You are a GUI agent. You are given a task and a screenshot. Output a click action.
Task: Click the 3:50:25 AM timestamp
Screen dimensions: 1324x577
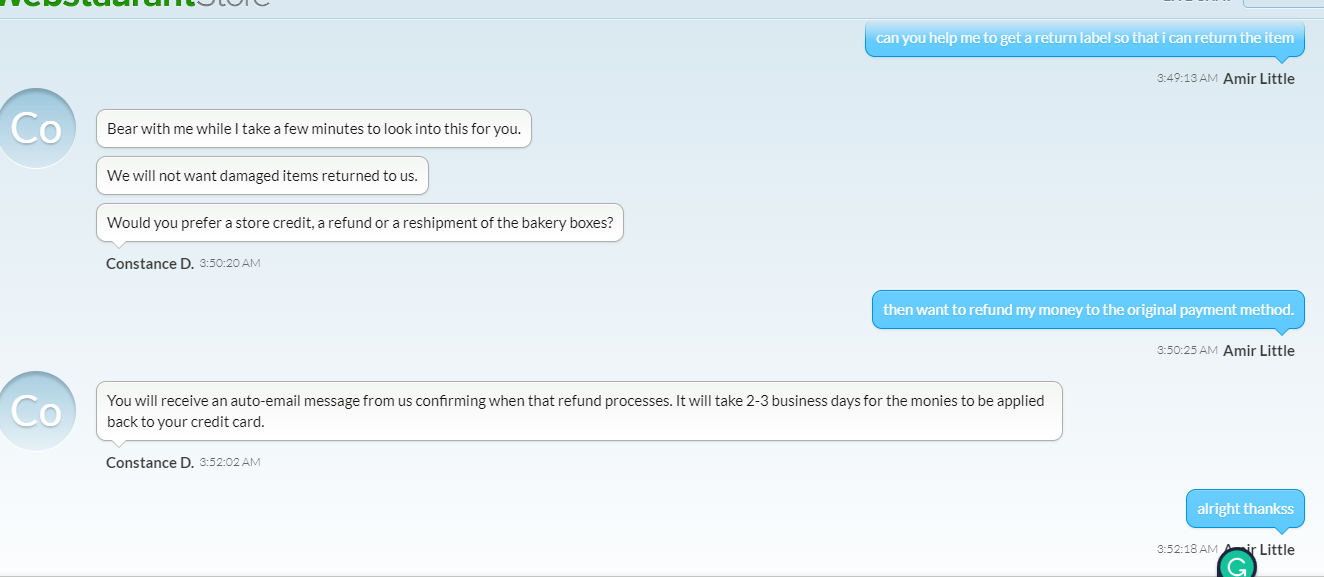click(1187, 350)
